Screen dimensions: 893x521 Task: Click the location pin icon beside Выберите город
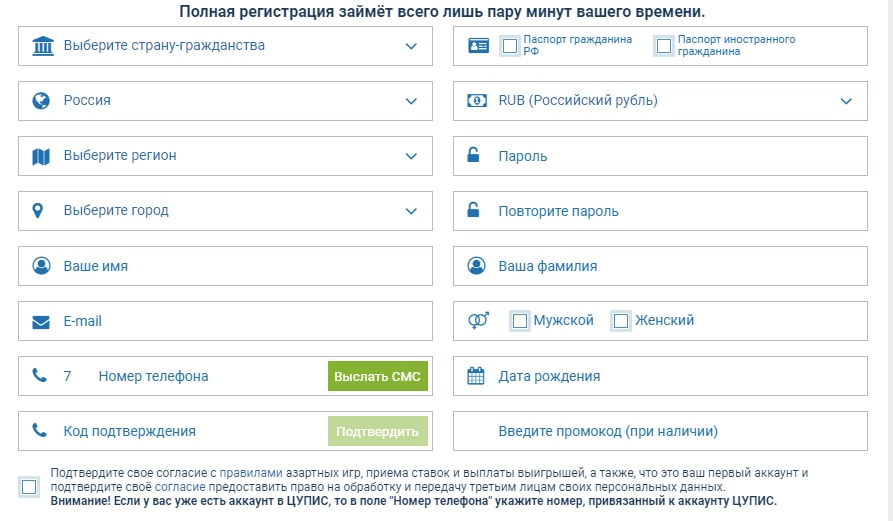pos(40,211)
